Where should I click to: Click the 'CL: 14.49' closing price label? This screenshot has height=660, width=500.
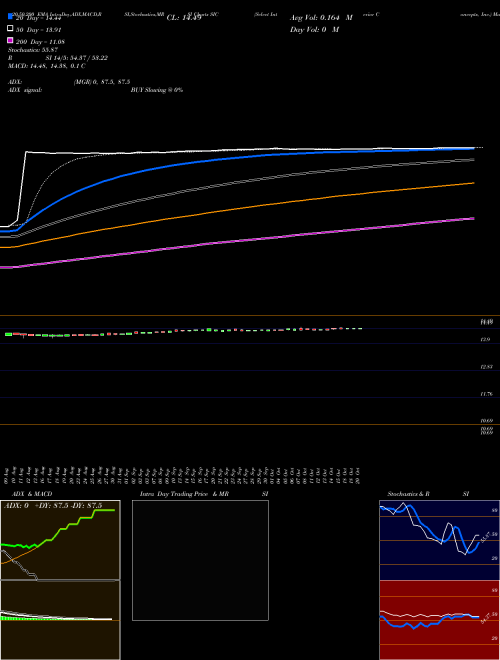point(184,18)
